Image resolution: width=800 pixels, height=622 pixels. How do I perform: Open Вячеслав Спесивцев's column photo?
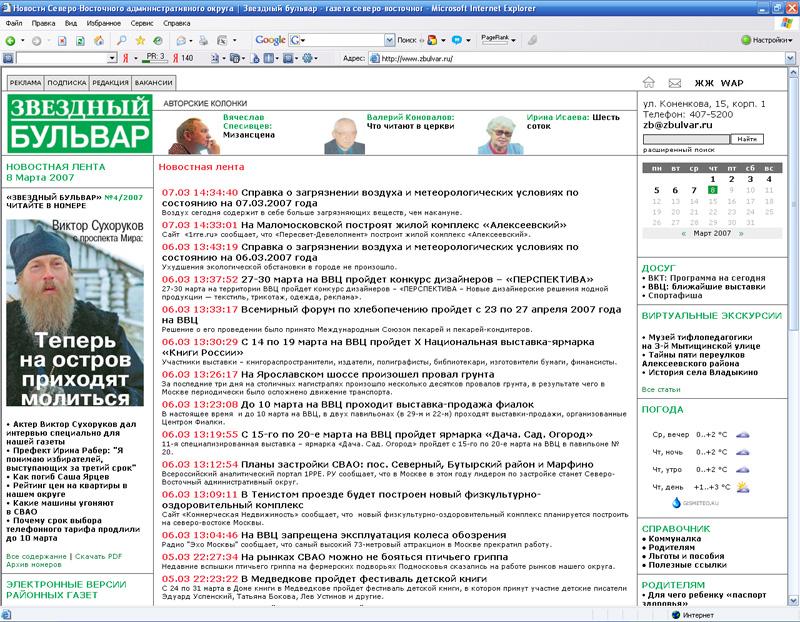(x=193, y=135)
